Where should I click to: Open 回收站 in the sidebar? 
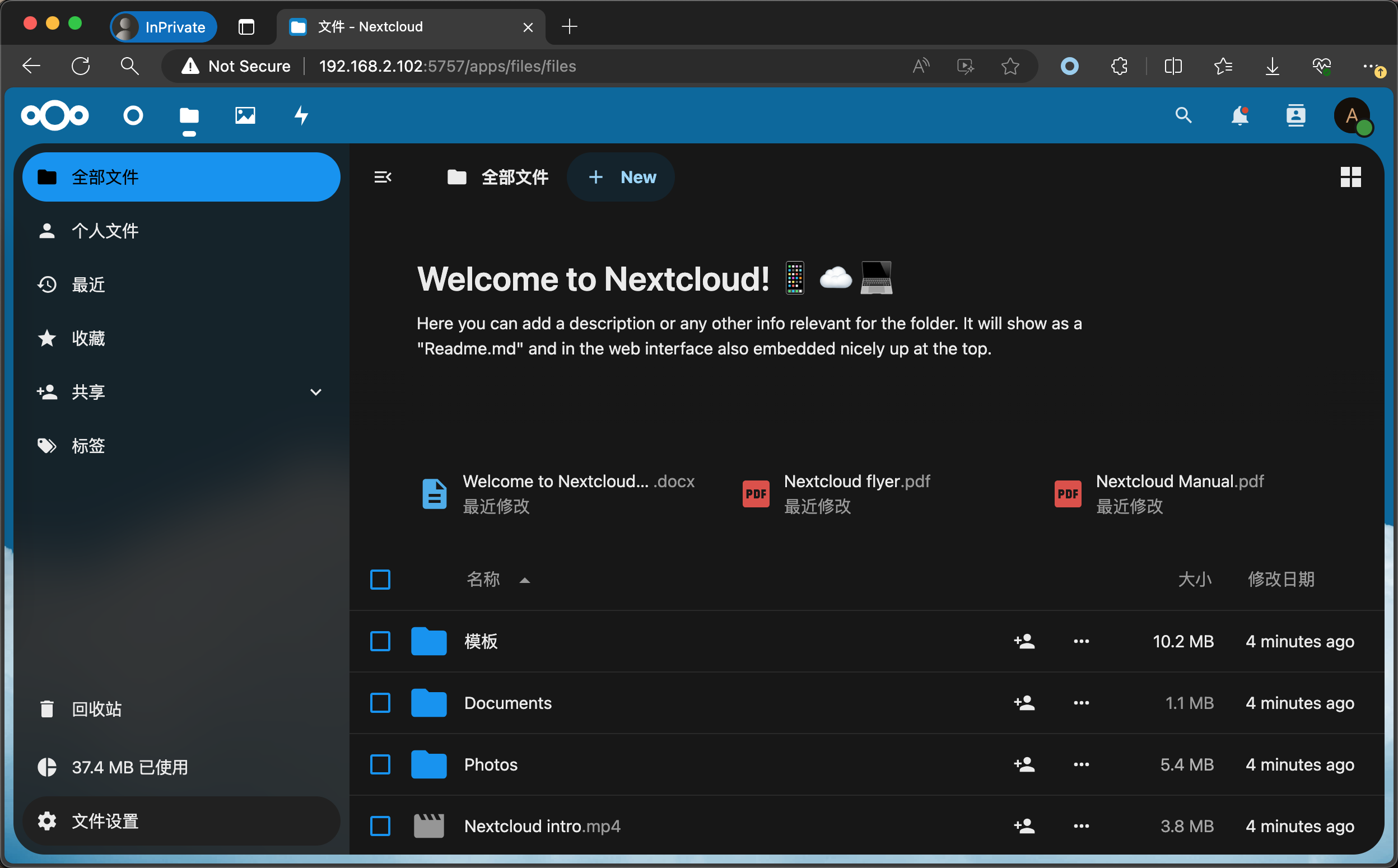(x=96, y=709)
